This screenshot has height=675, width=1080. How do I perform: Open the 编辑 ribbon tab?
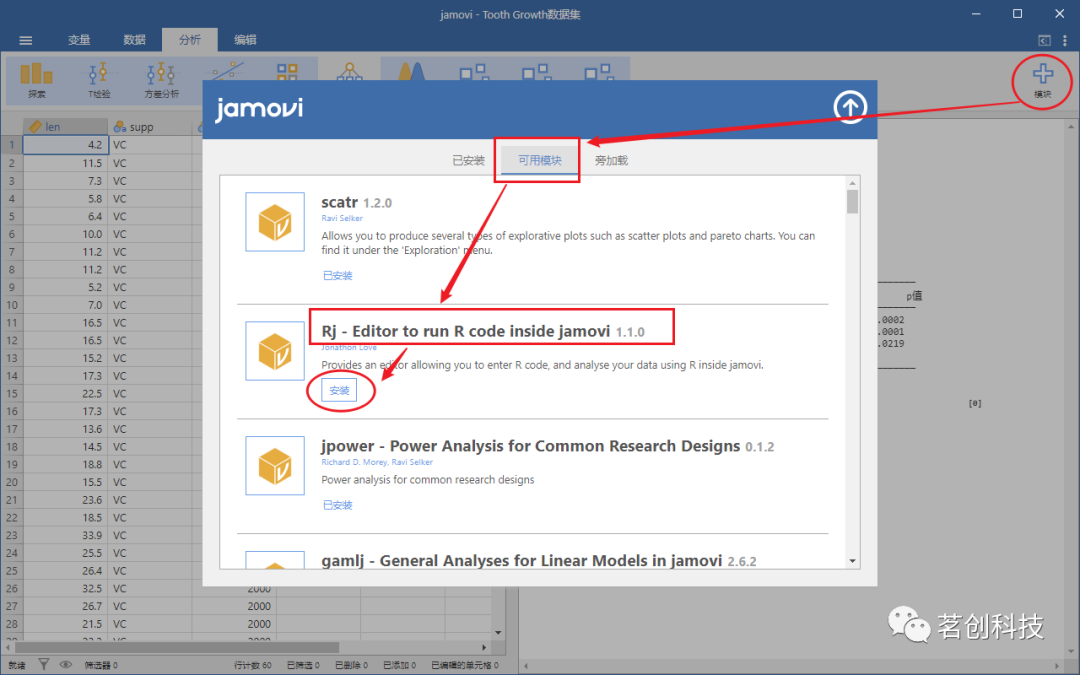245,40
